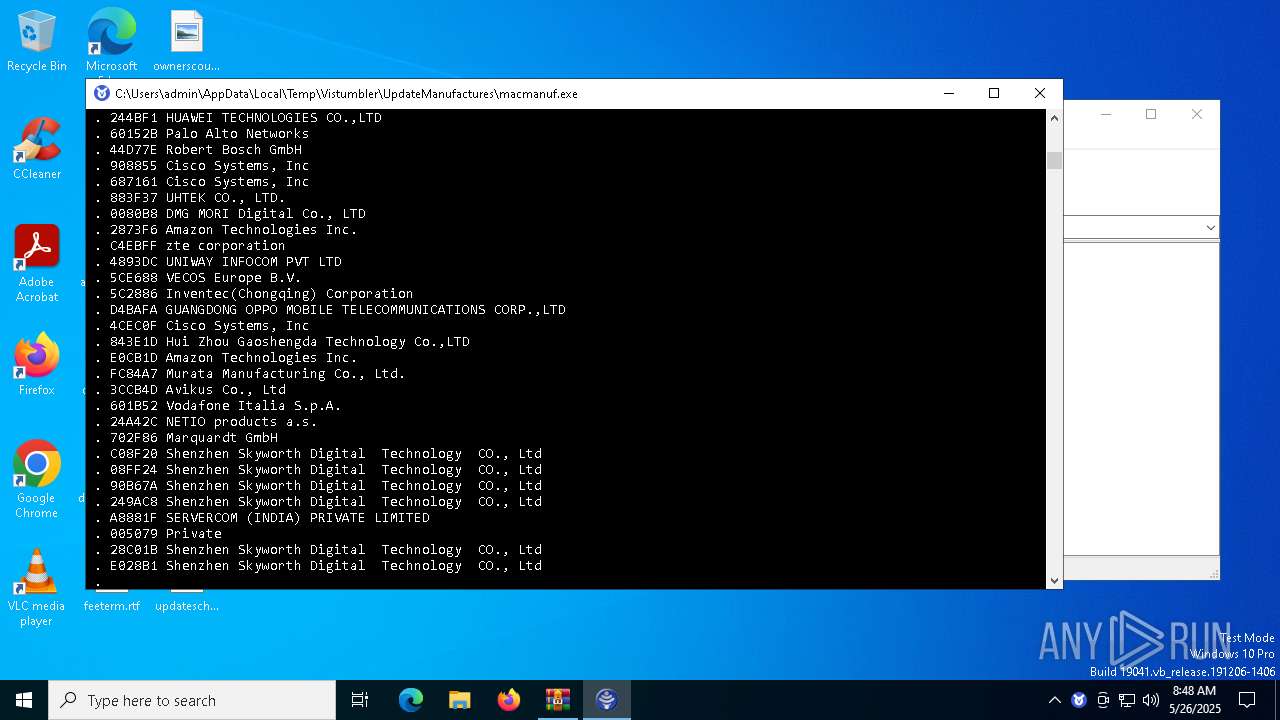
Task: Launch Firefox from desktop shortcut
Action: (x=37, y=365)
